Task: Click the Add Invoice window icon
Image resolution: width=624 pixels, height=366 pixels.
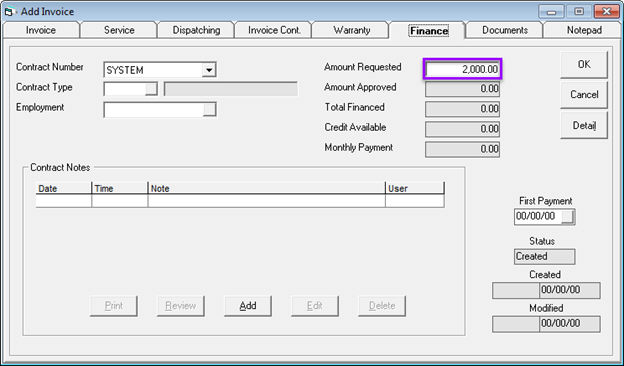Action: (x=9, y=12)
